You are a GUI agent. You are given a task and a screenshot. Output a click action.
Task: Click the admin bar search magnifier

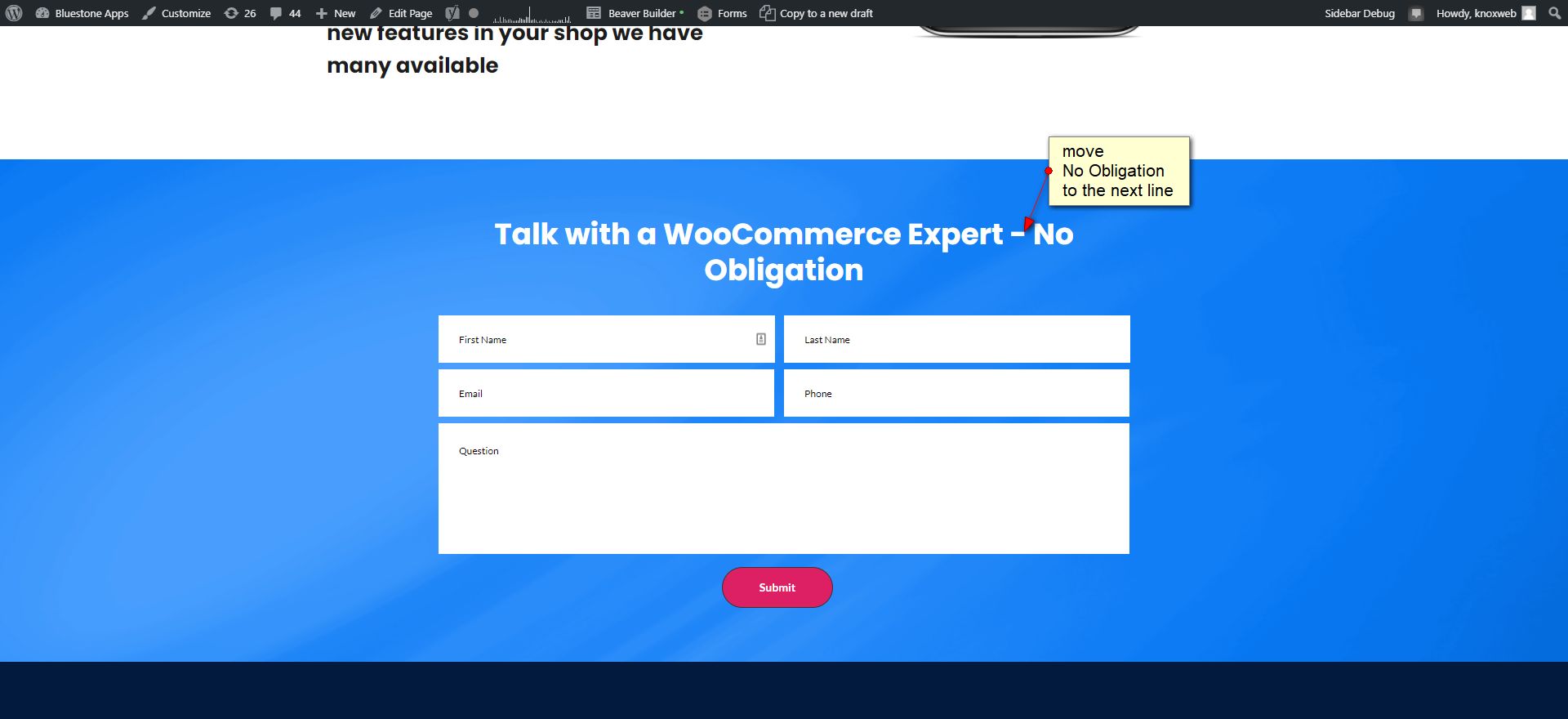coord(1554,13)
